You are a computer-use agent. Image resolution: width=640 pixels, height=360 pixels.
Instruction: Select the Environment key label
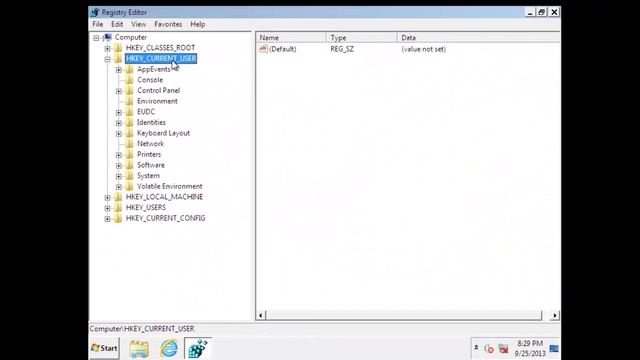[157, 101]
